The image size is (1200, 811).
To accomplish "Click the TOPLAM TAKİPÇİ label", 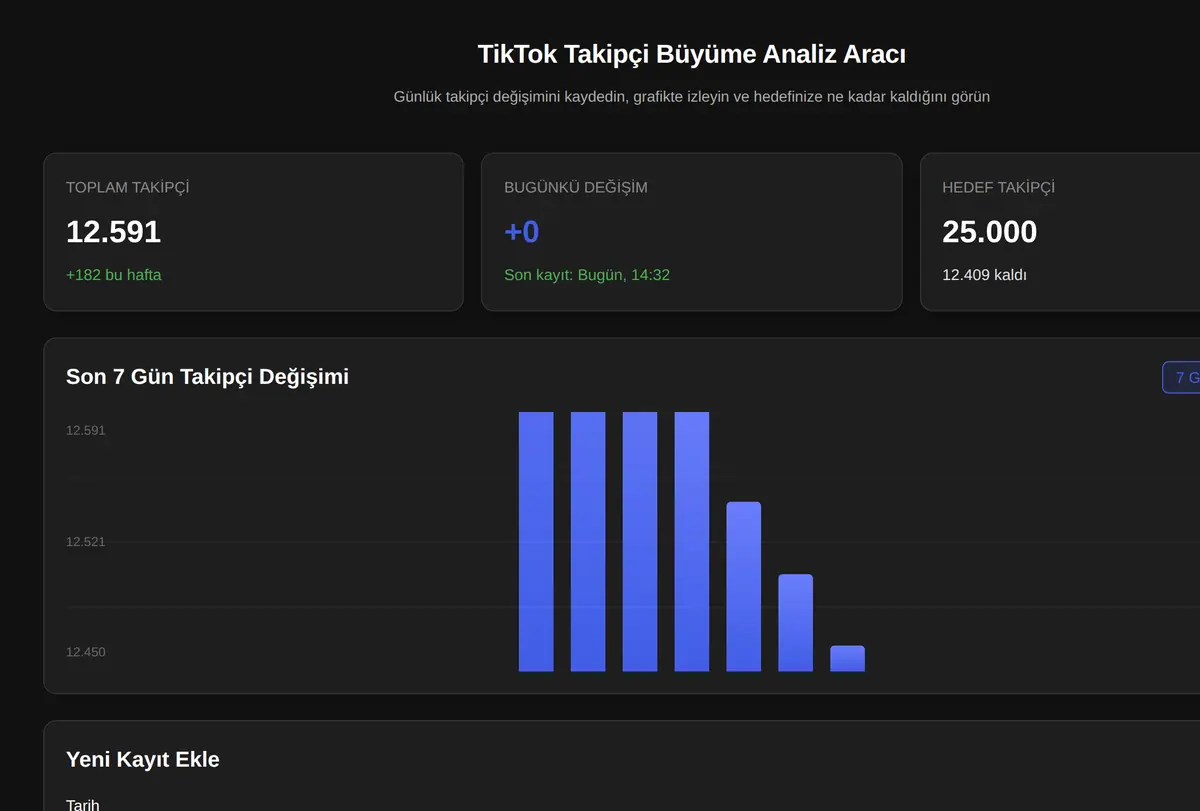I will (128, 187).
